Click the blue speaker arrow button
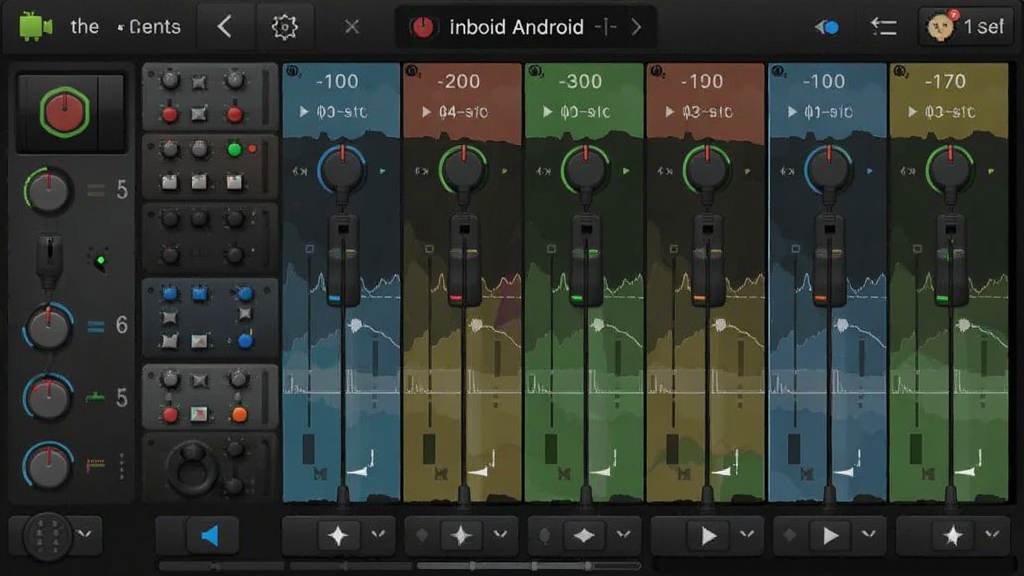 tap(210, 536)
